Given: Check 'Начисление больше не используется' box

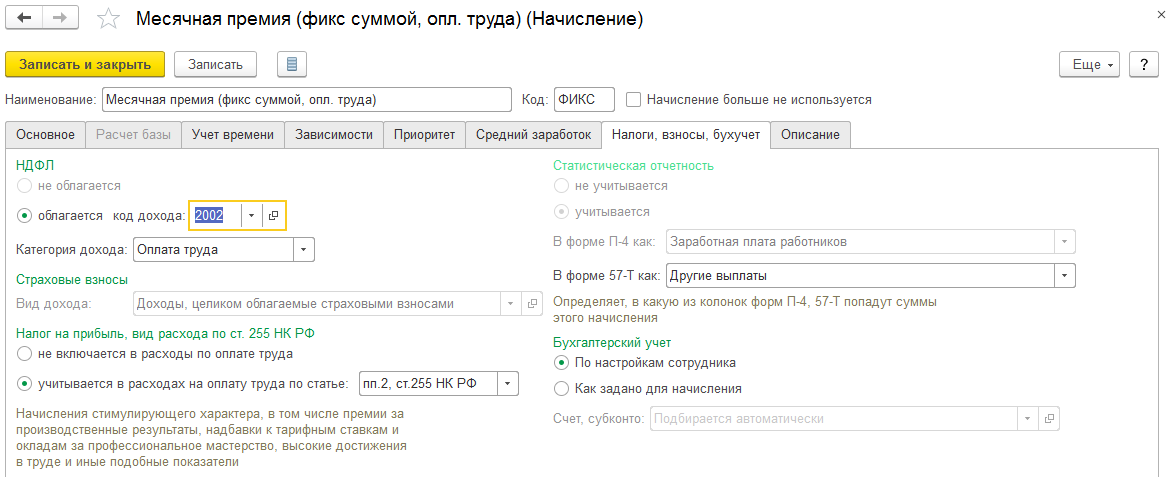Looking at the screenshot, I should pos(634,99).
